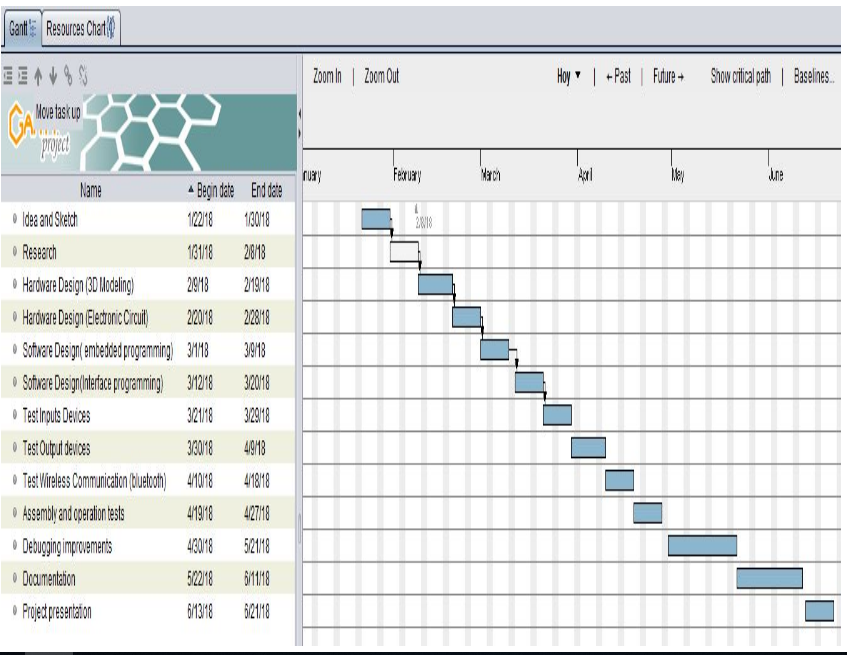847x655 pixels.
Task: Click the Zoom In button
Action: point(327,76)
